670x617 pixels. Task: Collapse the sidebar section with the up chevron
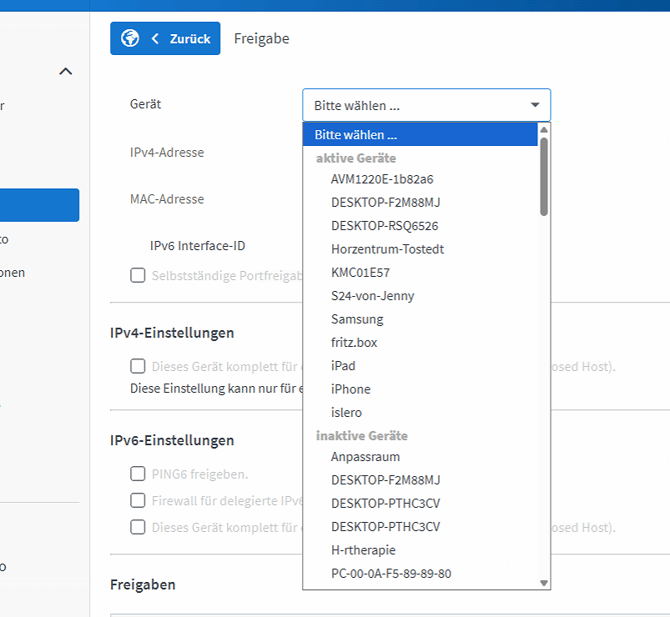[x=66, y=71]
